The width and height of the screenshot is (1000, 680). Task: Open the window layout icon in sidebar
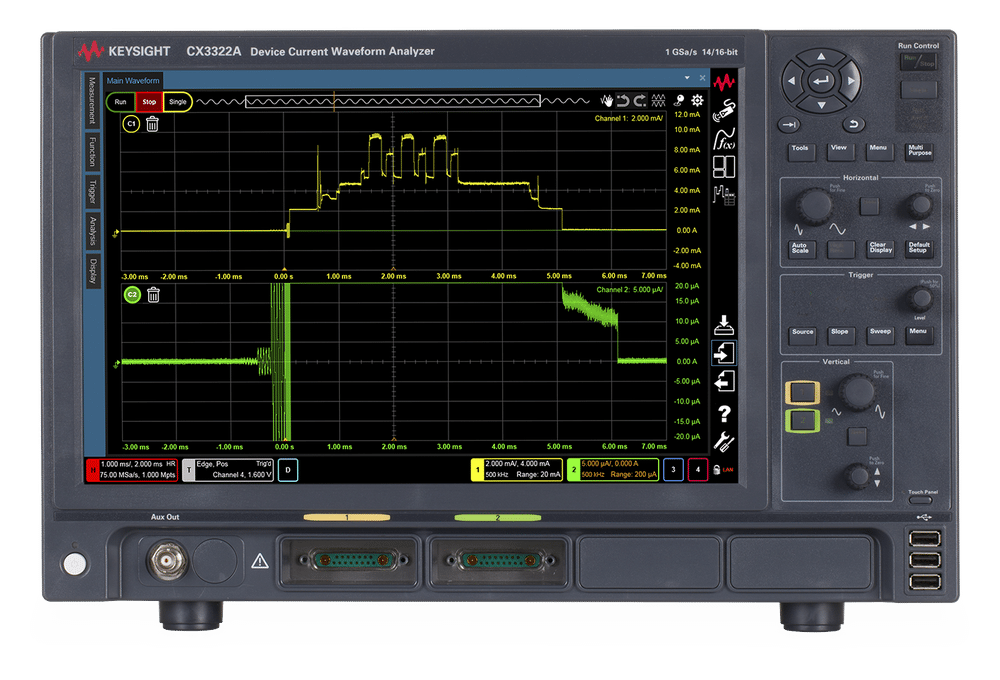(724, 167)
